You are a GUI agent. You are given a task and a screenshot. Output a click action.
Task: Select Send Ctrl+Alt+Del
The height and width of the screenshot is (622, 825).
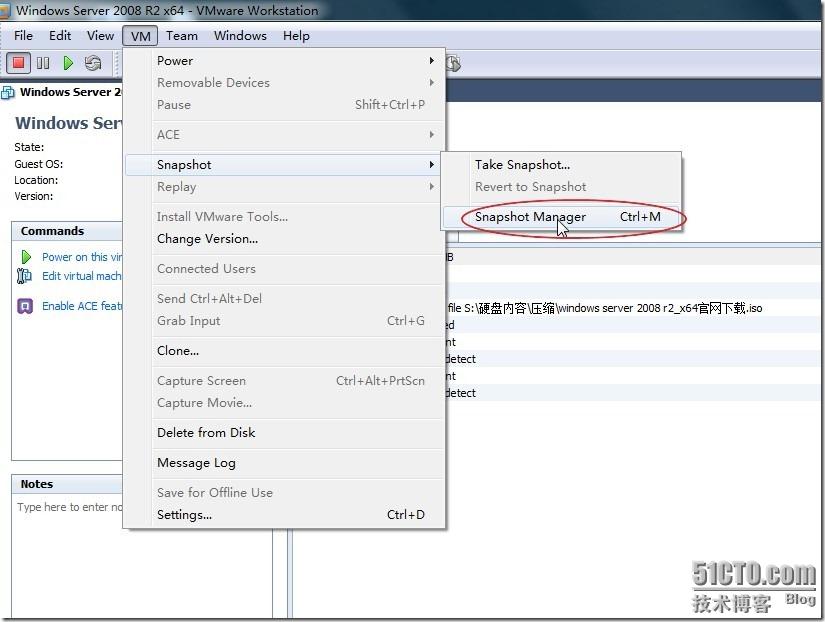click(285, 299)
